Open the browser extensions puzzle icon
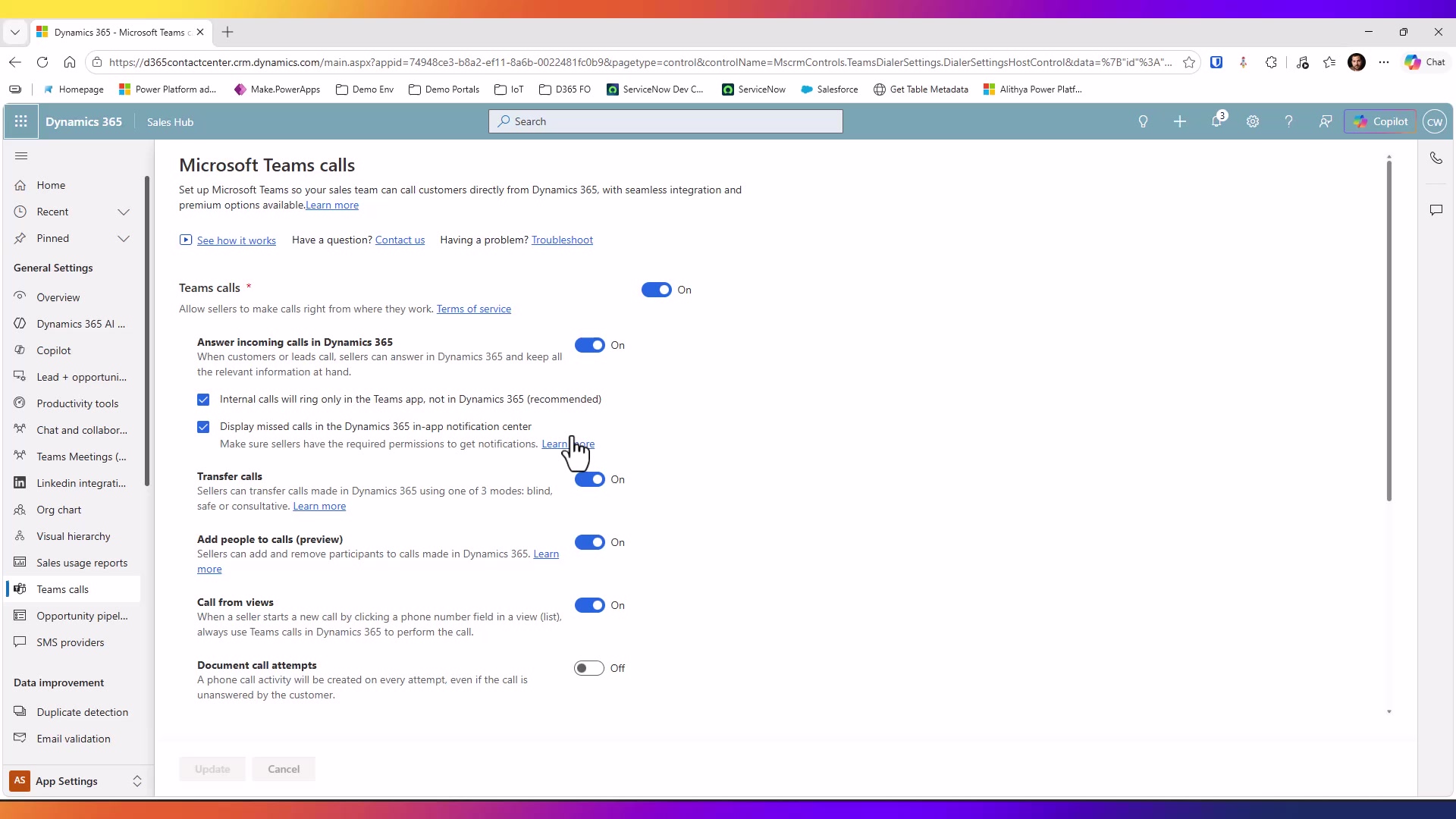1456x819 pixels. (x=1272, y=62)
